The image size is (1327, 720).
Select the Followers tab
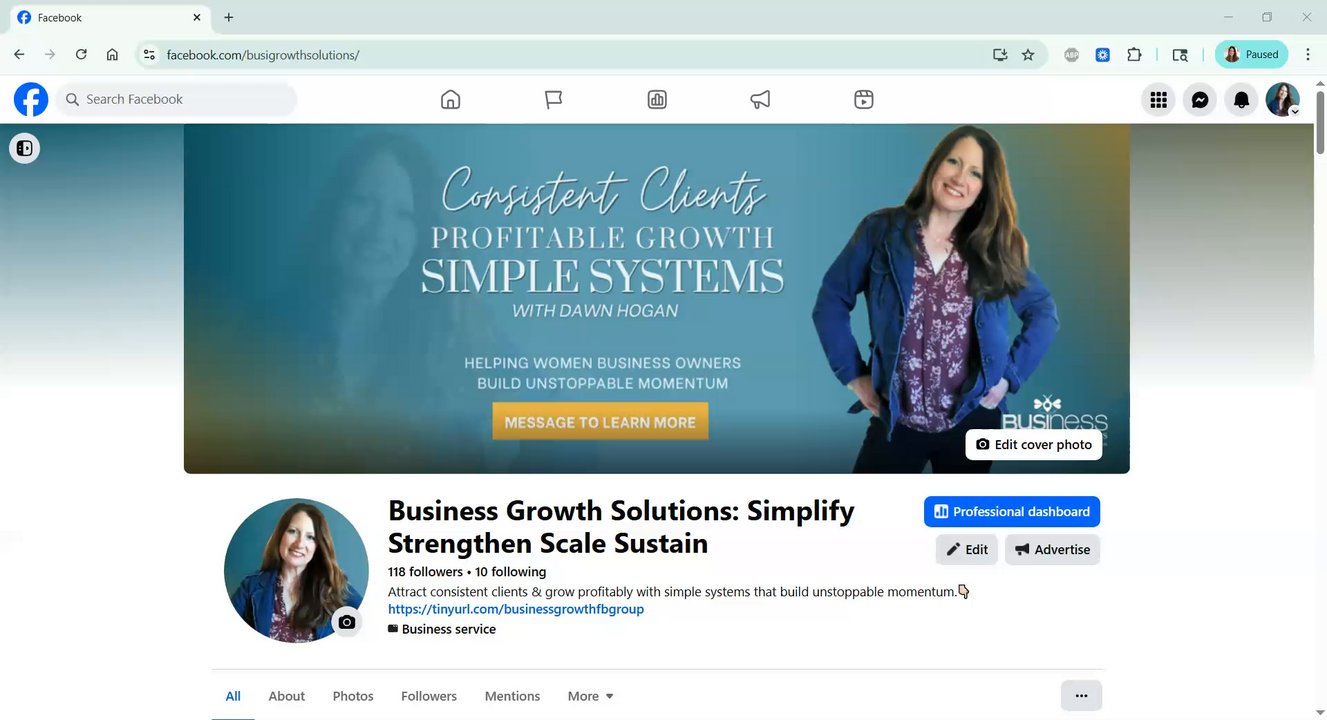click(429, 696)
